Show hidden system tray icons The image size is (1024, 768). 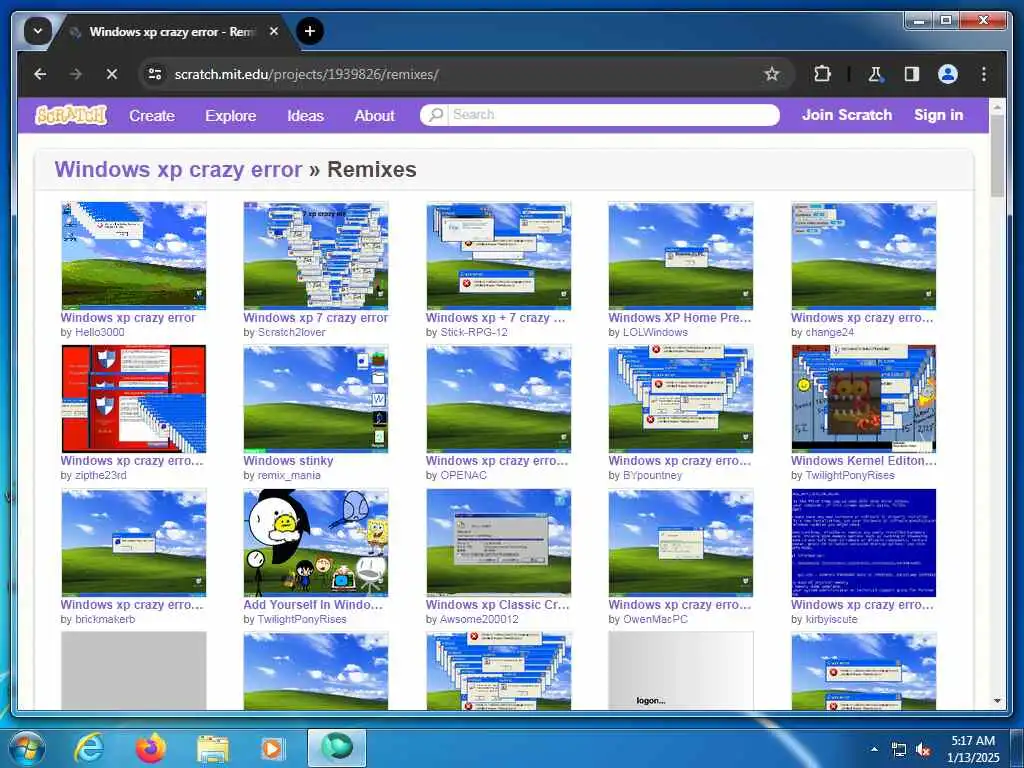[874, 749]
